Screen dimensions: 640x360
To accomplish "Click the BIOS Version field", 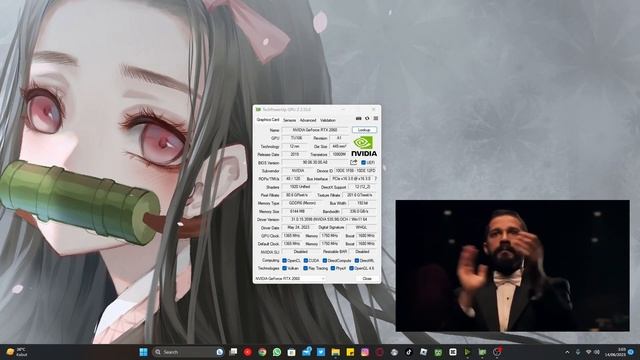I will pos(315,162).
